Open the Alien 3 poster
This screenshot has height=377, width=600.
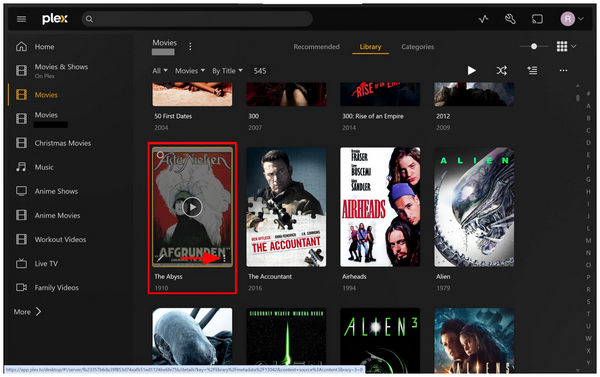(380, 340)
